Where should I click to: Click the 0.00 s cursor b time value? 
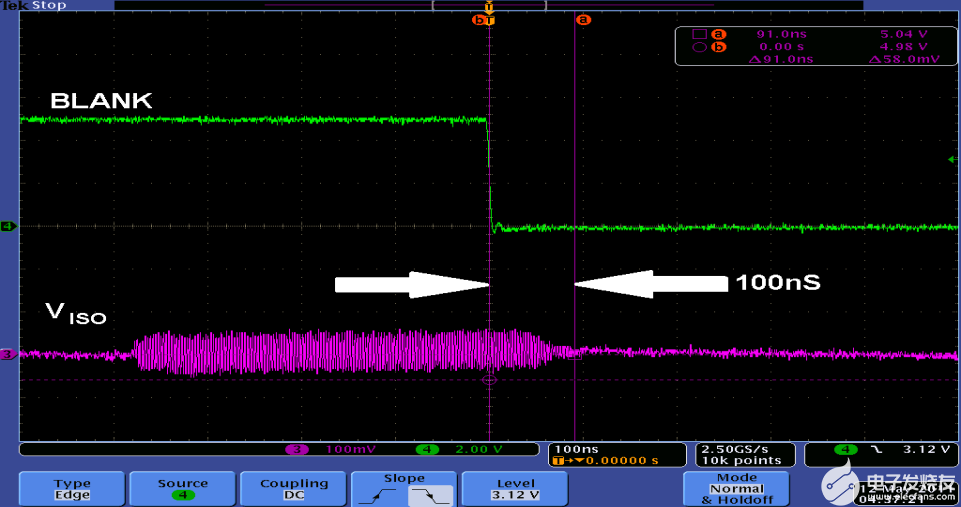coord(781,47)
